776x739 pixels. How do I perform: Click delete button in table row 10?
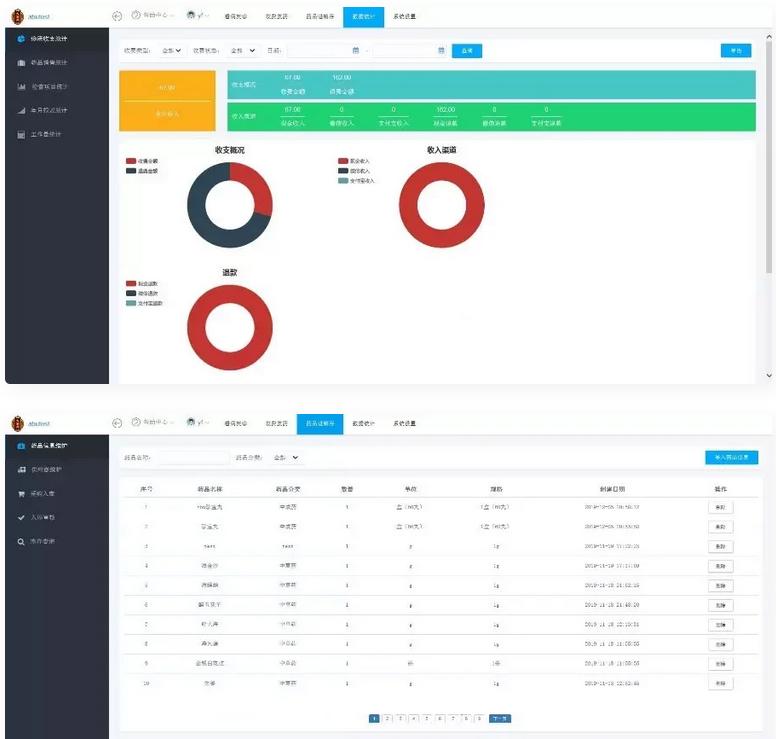721,684
